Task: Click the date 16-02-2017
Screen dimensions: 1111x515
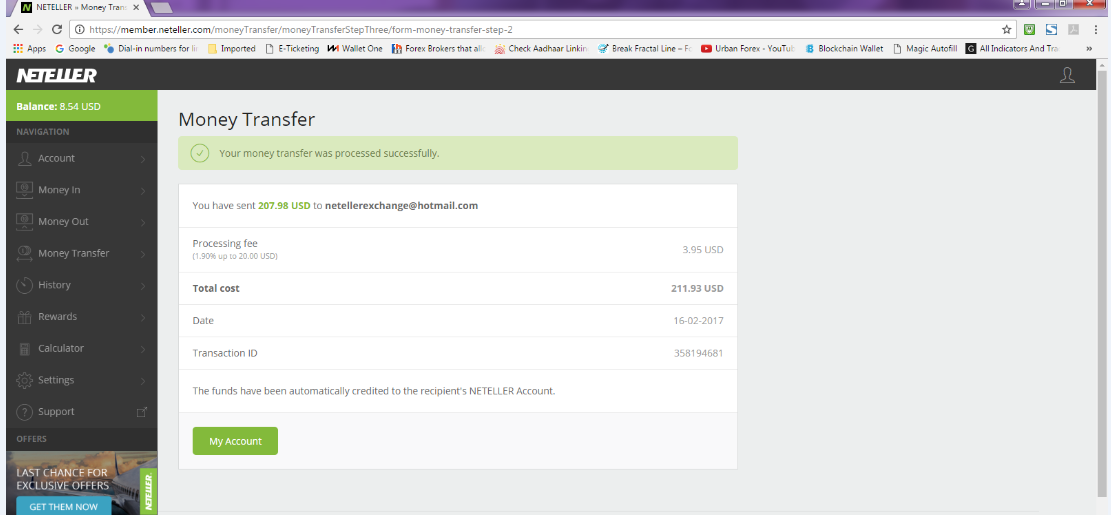Action: [699, 321]
